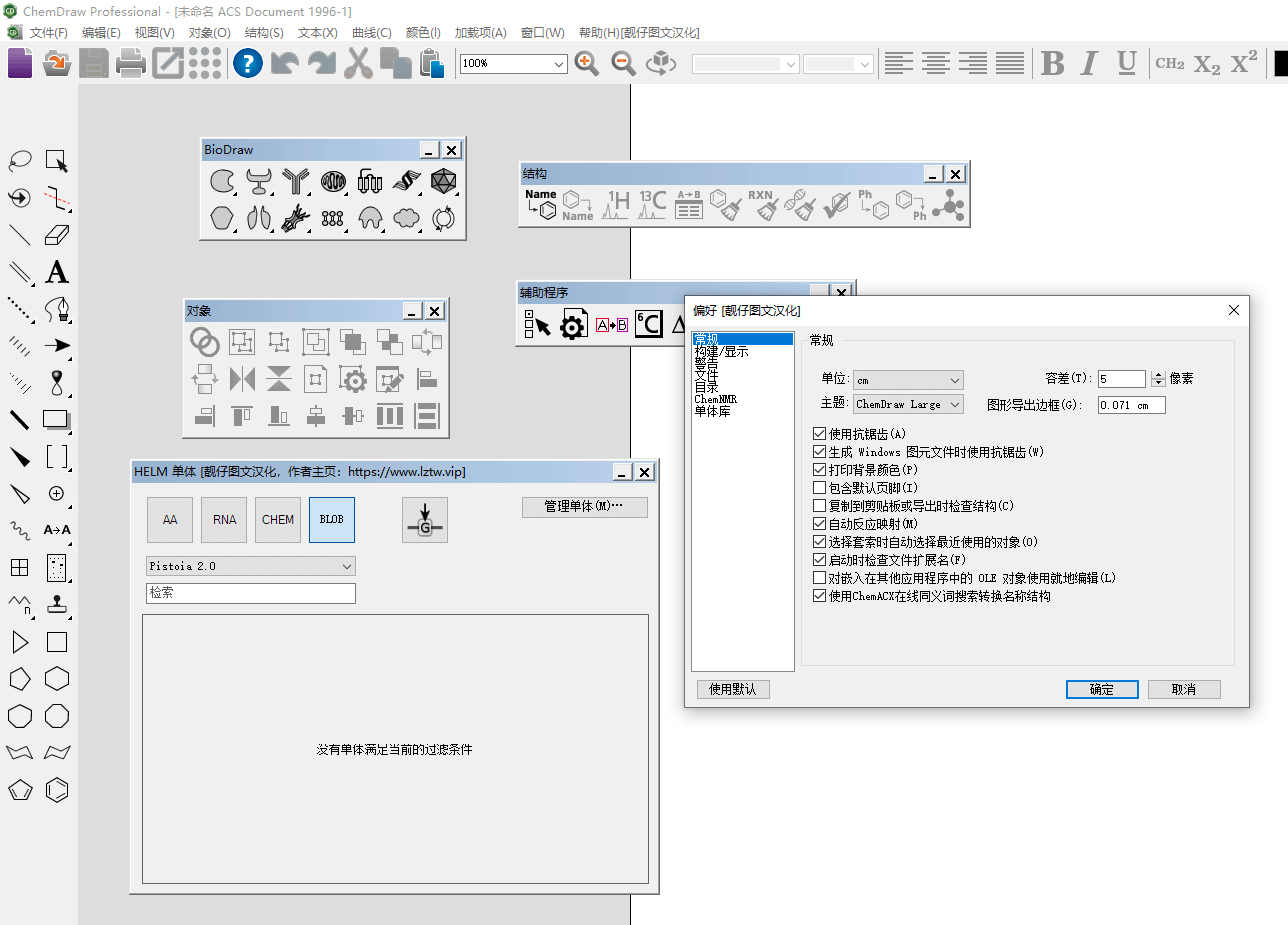Click the Undo arrow in toolbar
The width and height of the screenshot is (1288, 925).
tap(285, 64)
